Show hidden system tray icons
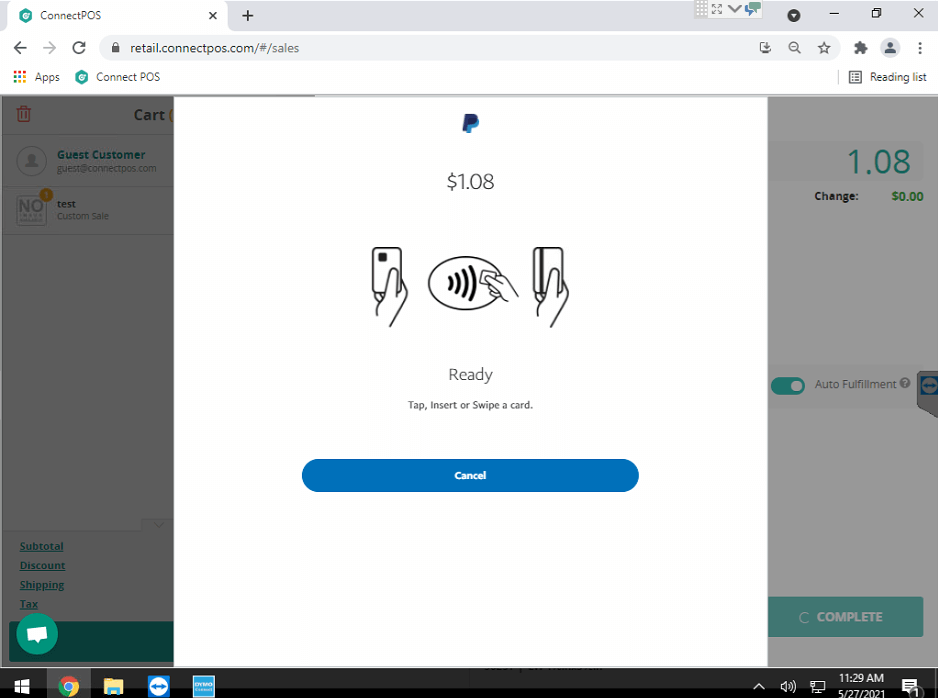The width and height of the screenshot is (938, 698). click(x=759, y=687)
